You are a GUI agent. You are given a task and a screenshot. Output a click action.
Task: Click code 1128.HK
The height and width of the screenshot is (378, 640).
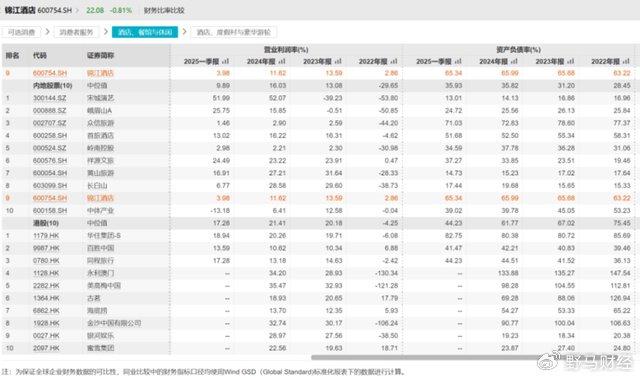(x=46, y=273)
